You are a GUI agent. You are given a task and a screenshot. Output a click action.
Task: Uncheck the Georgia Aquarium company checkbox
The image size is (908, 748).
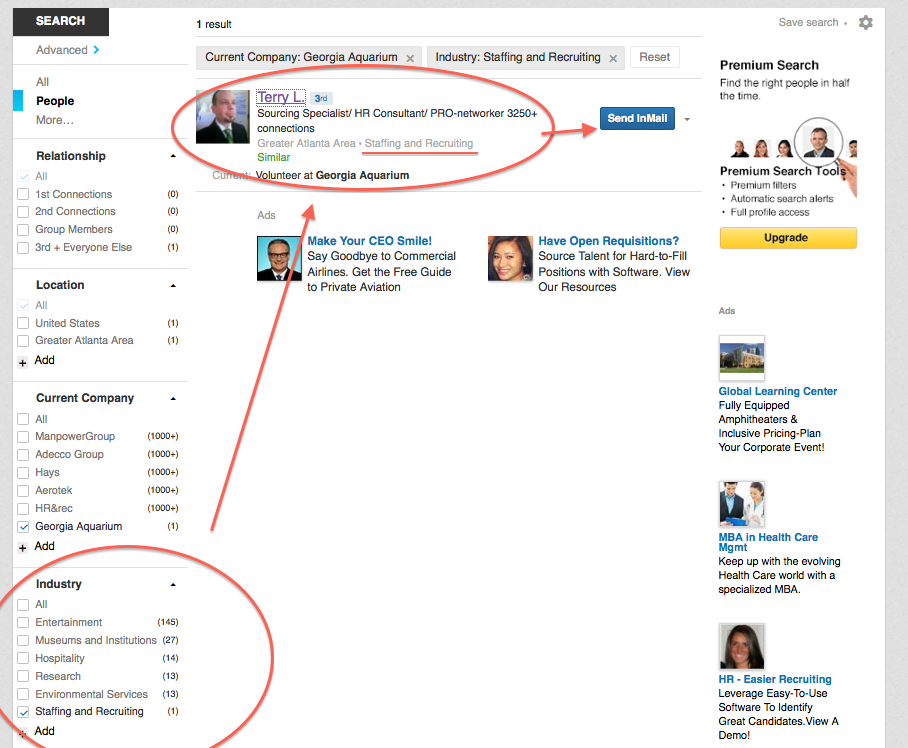23,527
